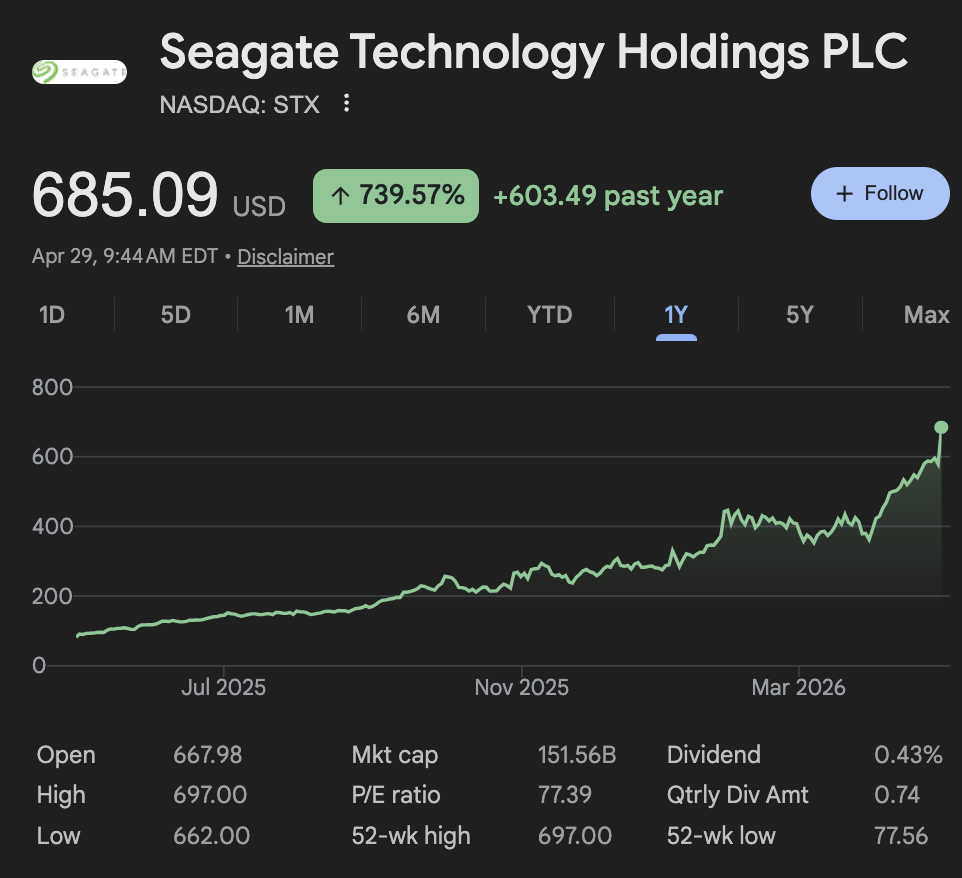962x878 pixels.
Task: Select the 5D time range tab
Action: pyautogui.click(x=175, y=315)
